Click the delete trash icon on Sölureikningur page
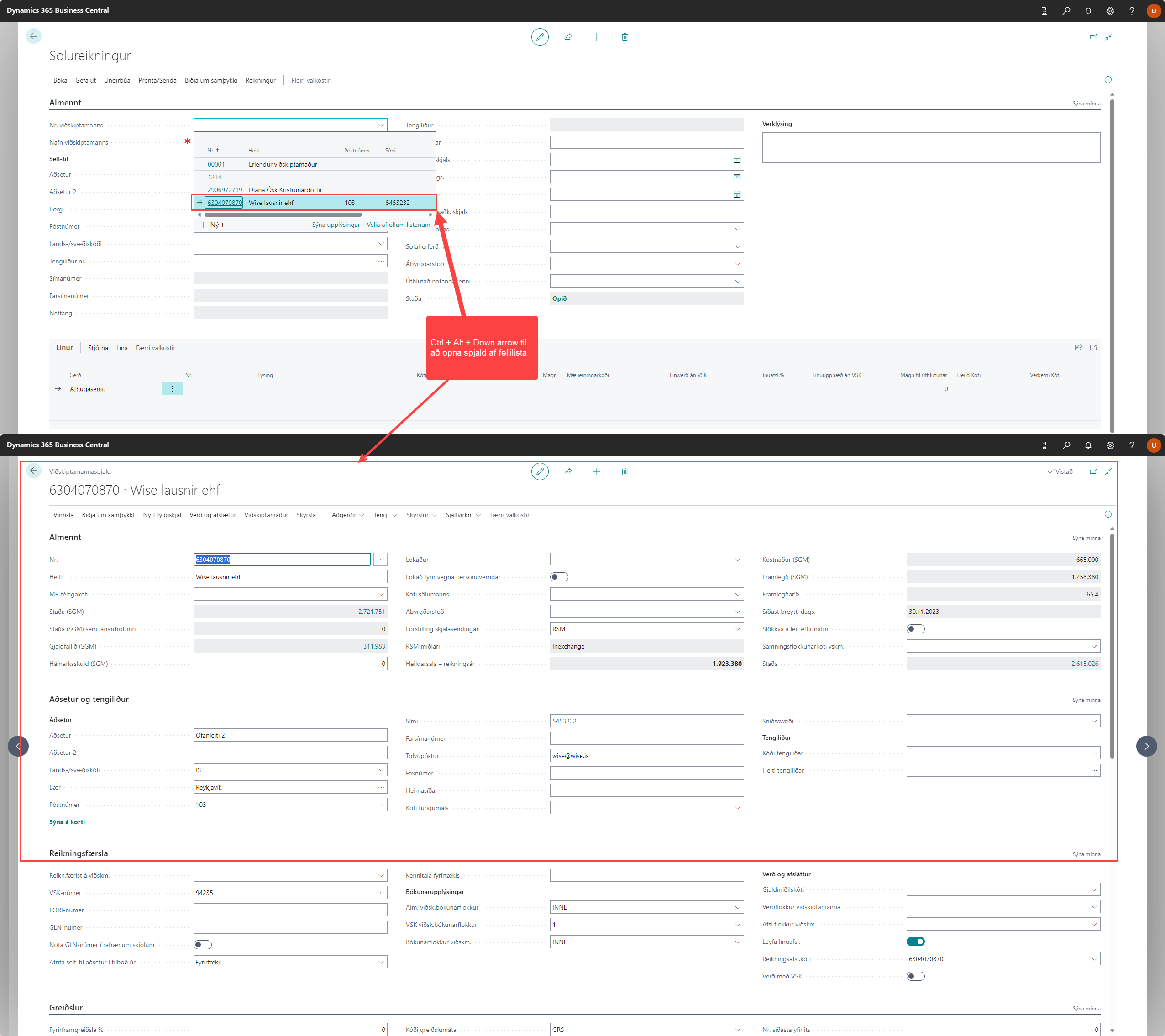Viewport: 1165px width, 1036px height. click(x=624, y=37)
